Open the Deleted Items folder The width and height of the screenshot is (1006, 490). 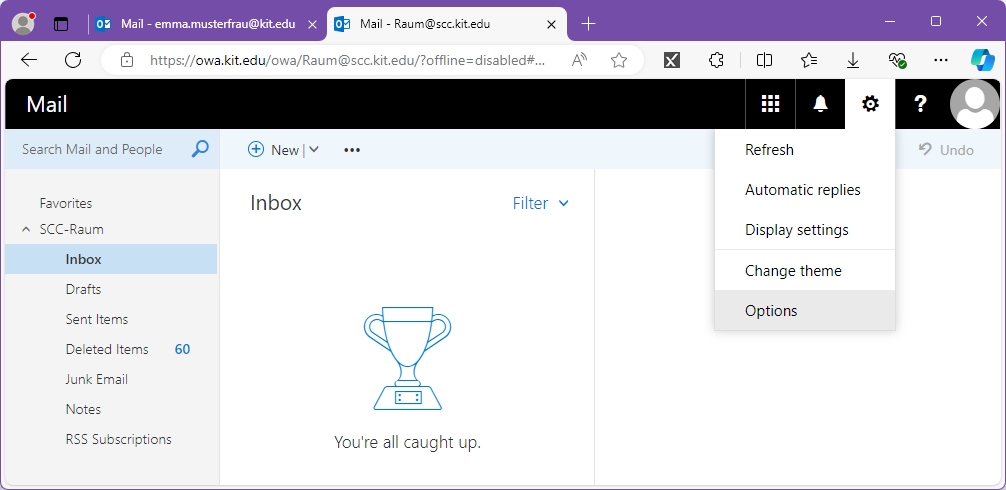(107, 349)
